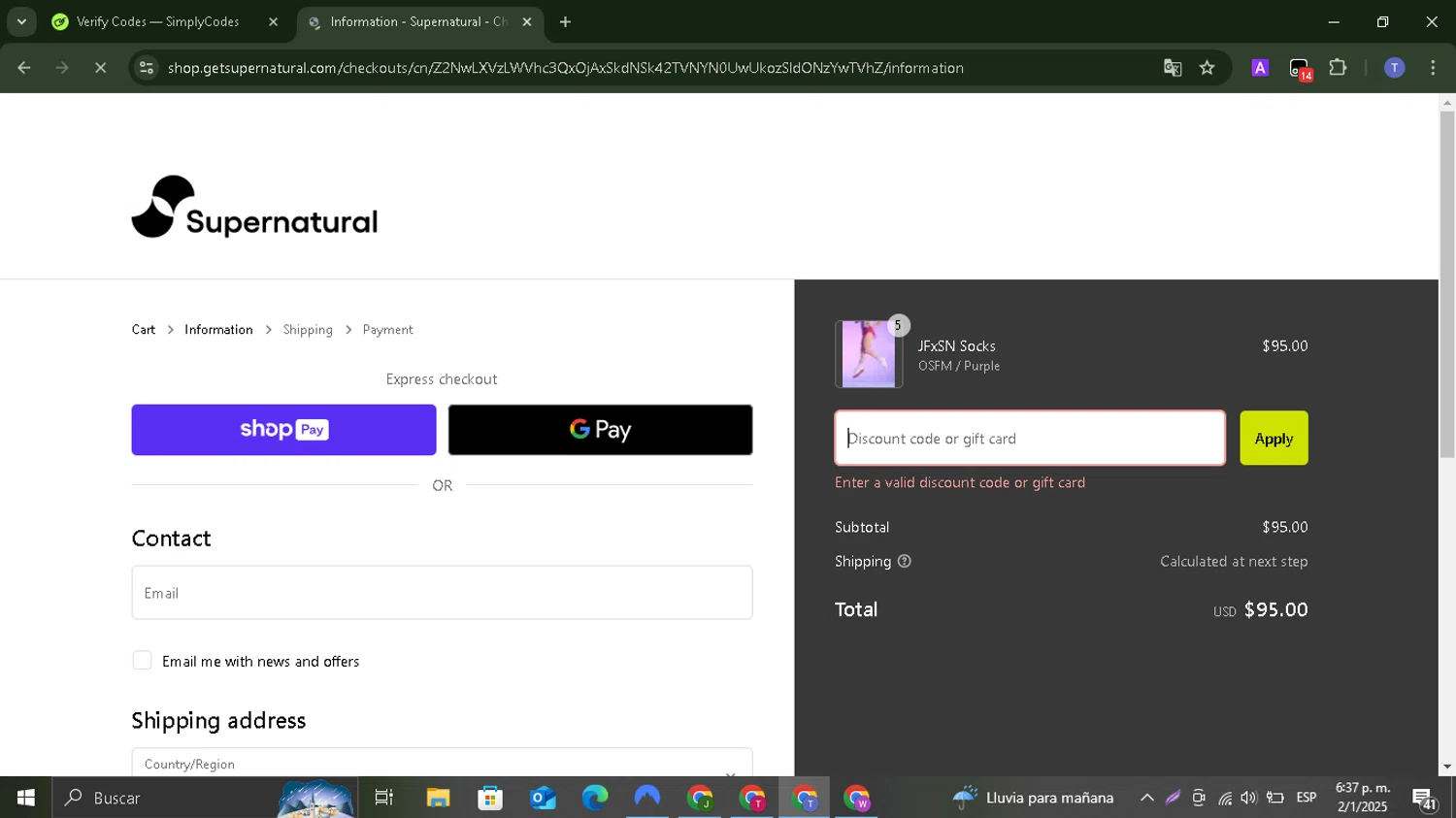1456x818 pixels.
Task: Open Task View on taskbar
Action: [384, 798]
